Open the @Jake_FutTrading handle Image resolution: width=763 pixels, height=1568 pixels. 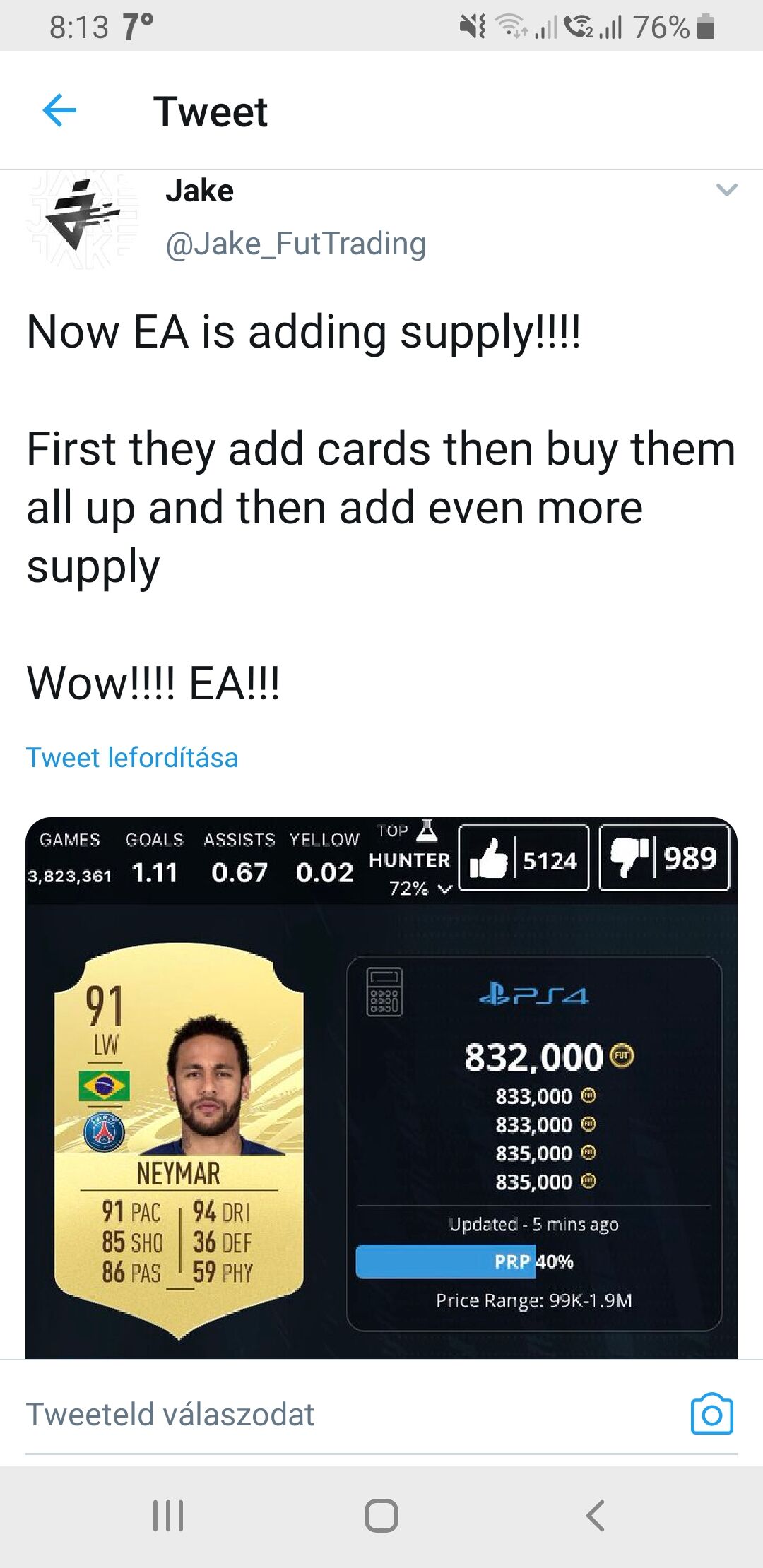(295, 244)
